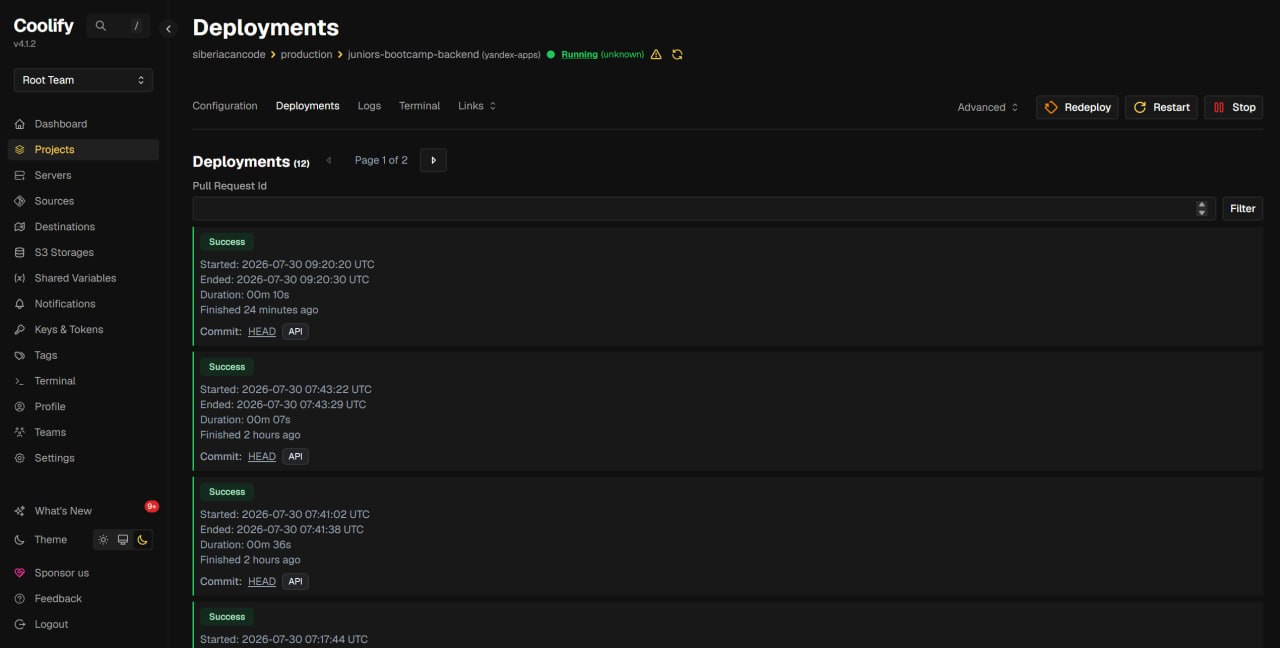Select the dark theme moon toggle
Screen dimensions: 1280x648
143,540
